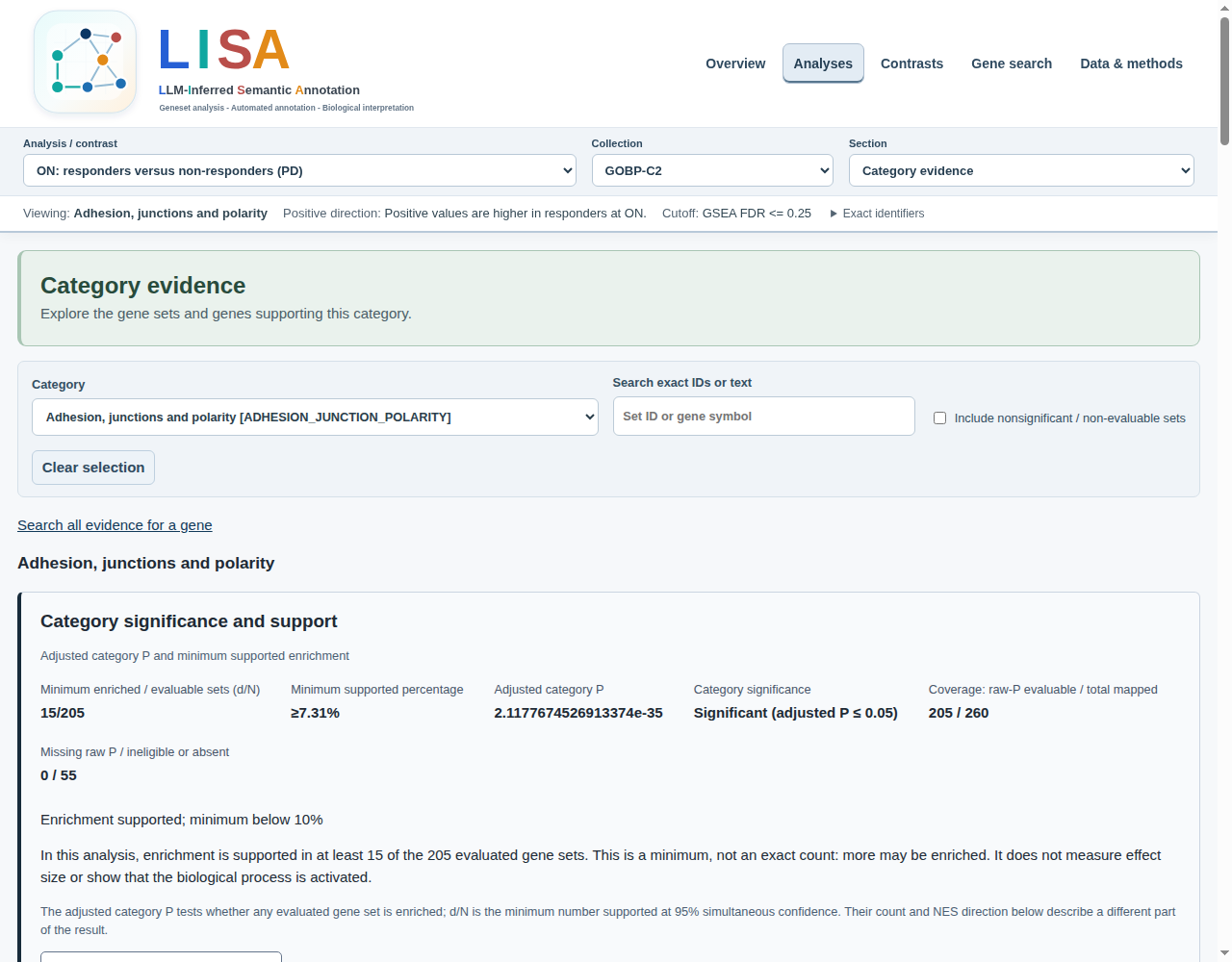The width and height of the screenshot is (1232, 962).
Task: Open the Overview page
Action: point(735,63)
